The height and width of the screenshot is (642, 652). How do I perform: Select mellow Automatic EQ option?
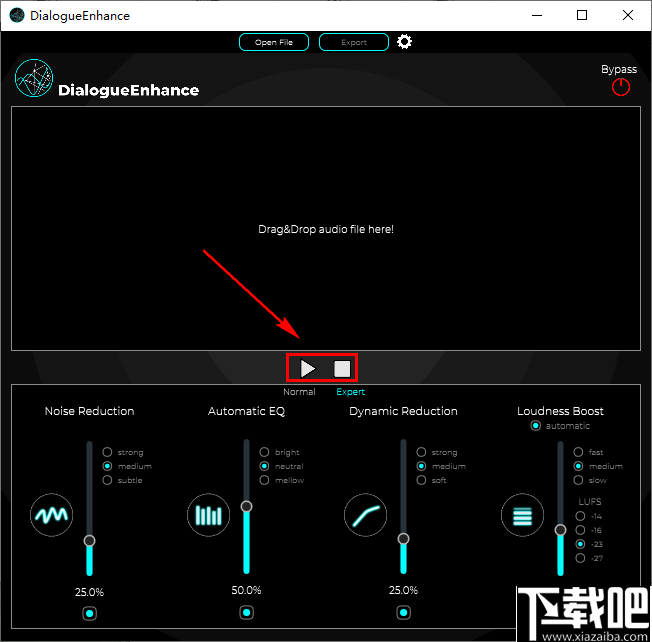(264, 480)
